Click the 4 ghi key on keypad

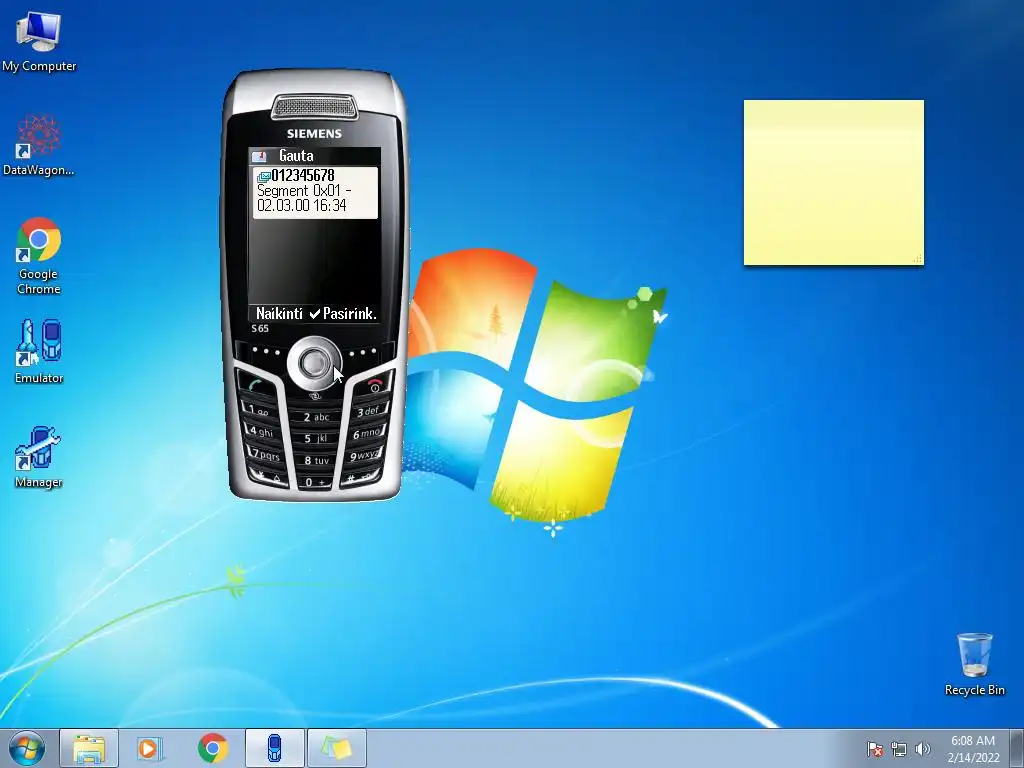pos(261,431)
